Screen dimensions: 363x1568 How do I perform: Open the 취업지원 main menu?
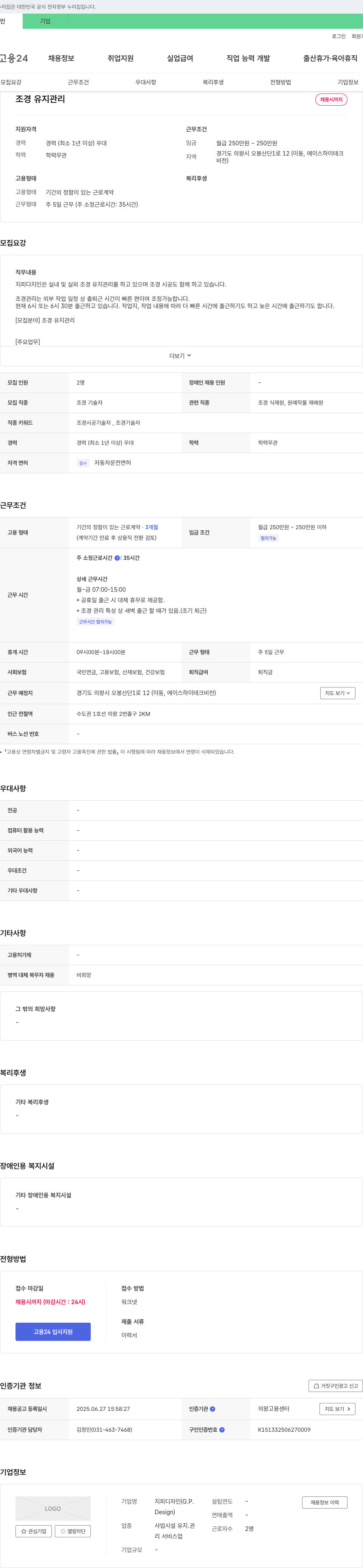coord(120,58)
